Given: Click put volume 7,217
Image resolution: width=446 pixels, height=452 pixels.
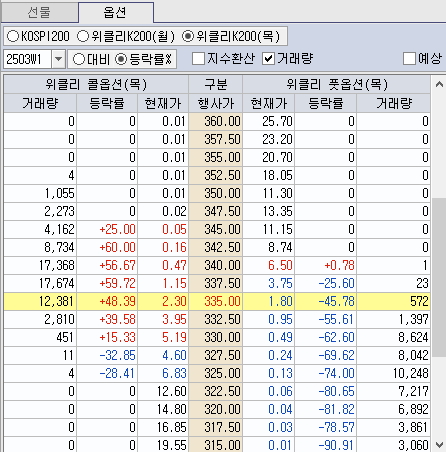Looking at the screenshot, I should [393, 391].
